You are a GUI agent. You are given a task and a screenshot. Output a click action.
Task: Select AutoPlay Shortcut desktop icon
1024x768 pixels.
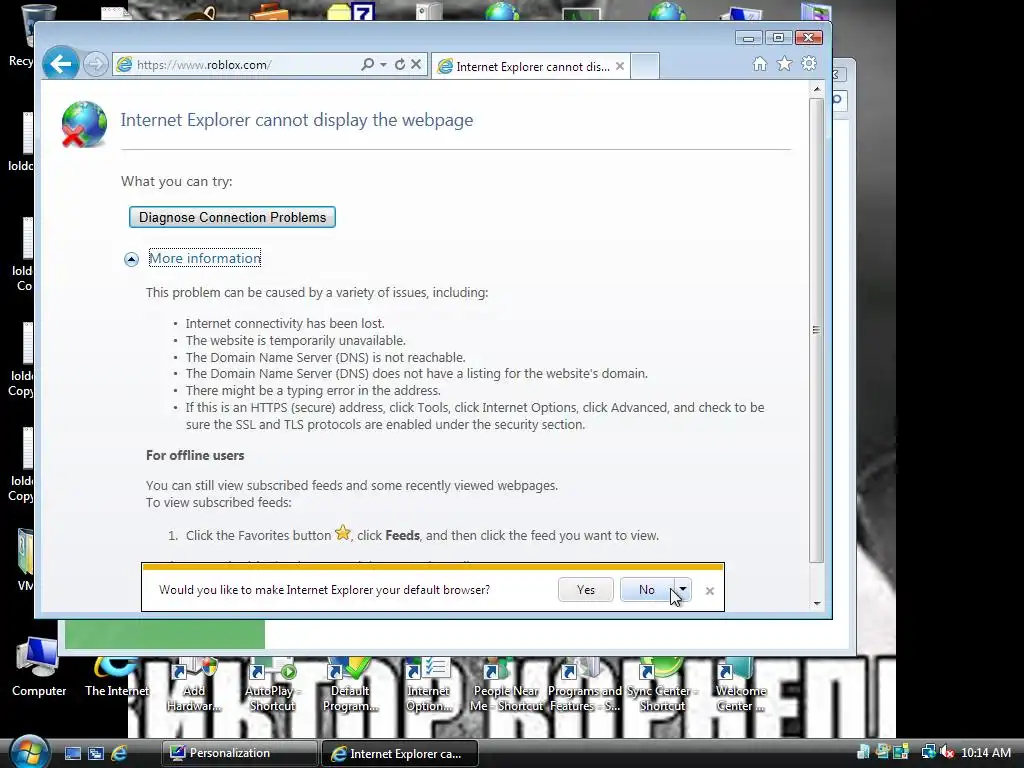pyautogui.click(x=271, y=686)
